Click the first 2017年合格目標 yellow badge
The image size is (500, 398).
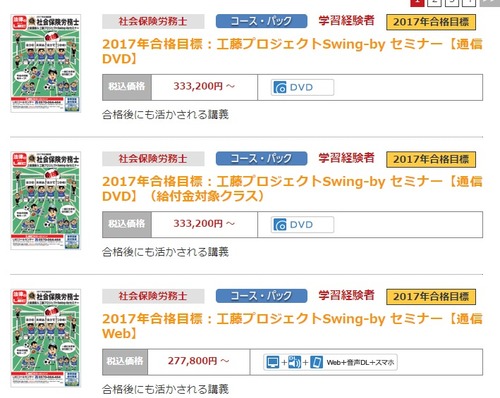pos(431,22)
